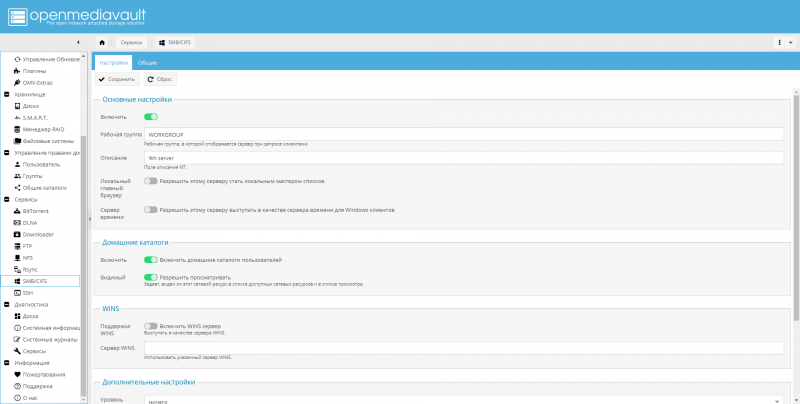800x404 pixels.
Task: Open Группы in the sidebar
Action: coord(32,176)
